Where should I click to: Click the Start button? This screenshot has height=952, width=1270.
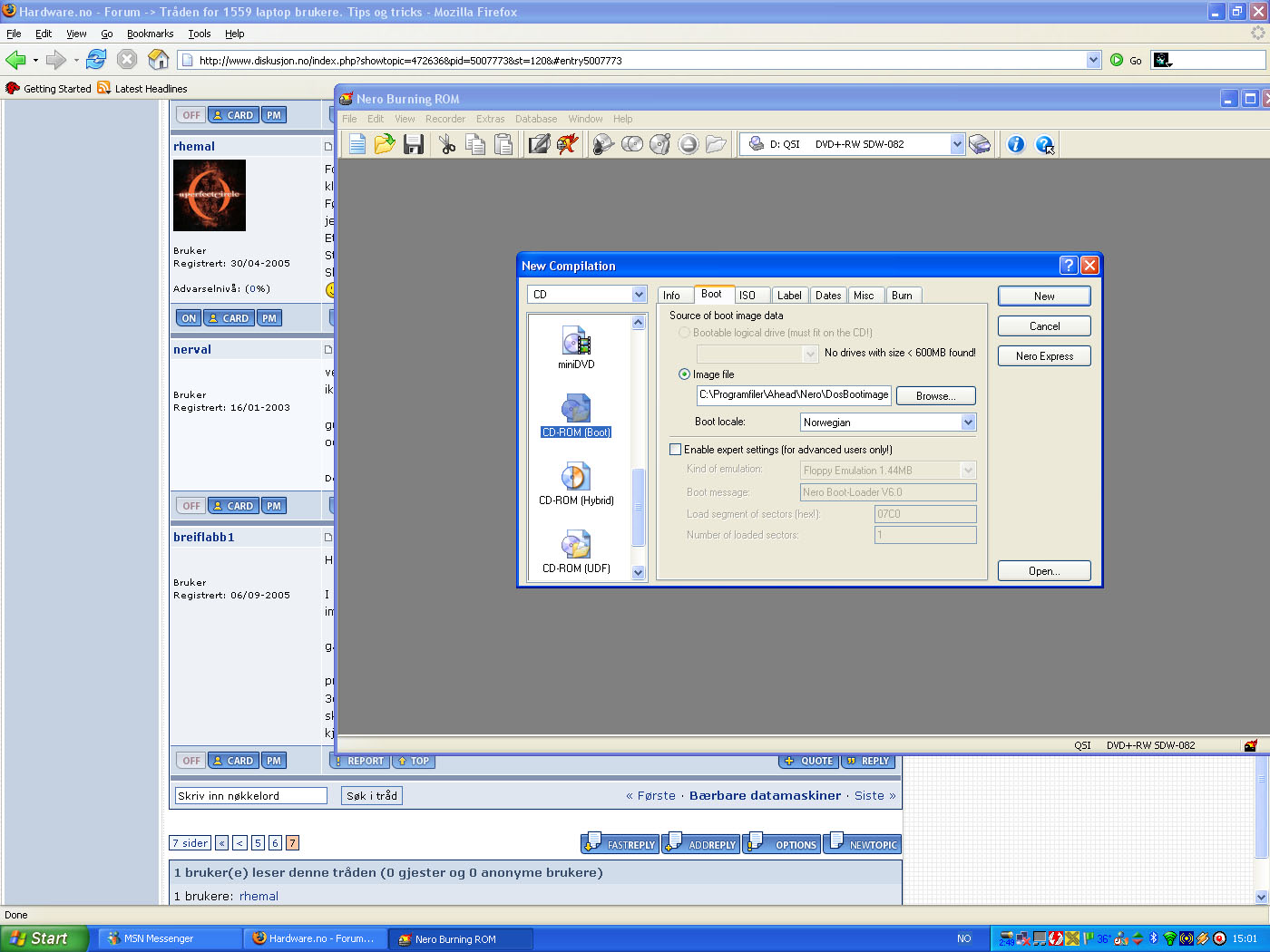pyautogui.click(x=44, y=938)
